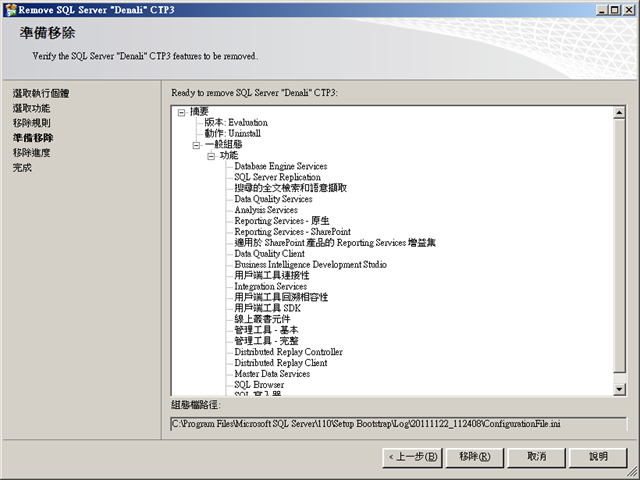Select the 準備移除 step in sidebar
The height and width of the screenshot is (480, 640).
coord(33,138)
